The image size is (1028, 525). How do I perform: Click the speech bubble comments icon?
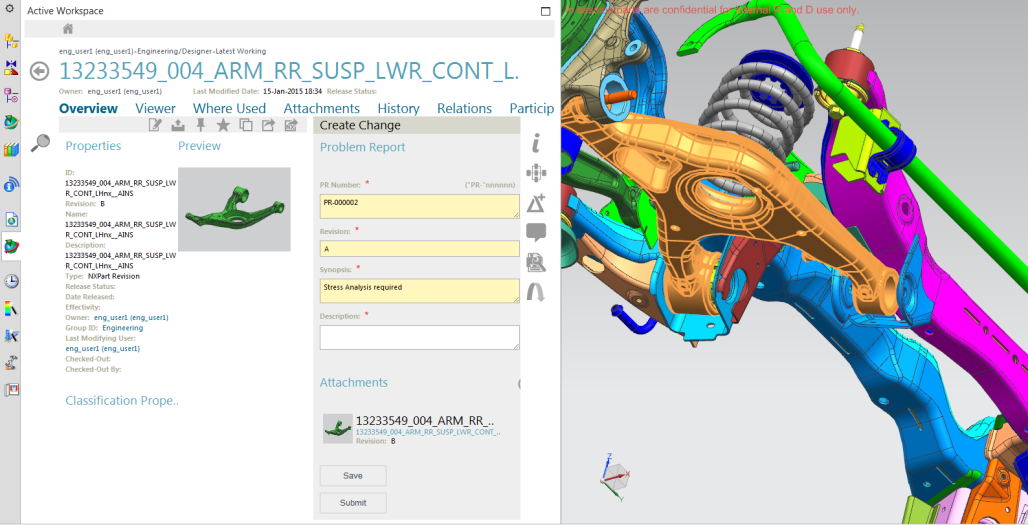pyautogui.click(x=536, y=232)
